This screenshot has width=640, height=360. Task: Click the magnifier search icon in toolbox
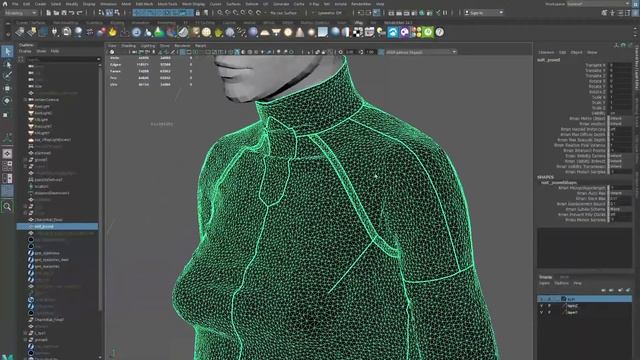(x=7, y=207)
